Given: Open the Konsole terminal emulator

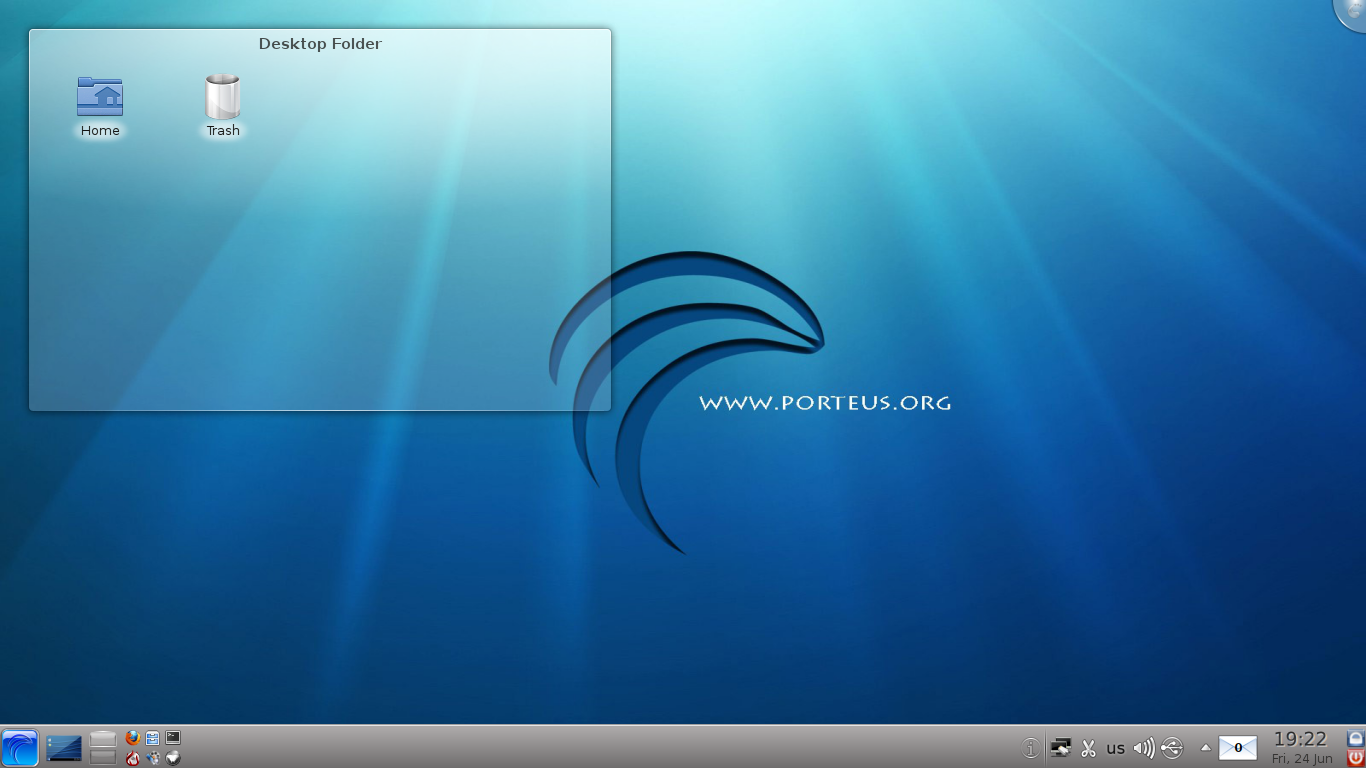Looking at the screenshot, I should (x=172, y=738).
